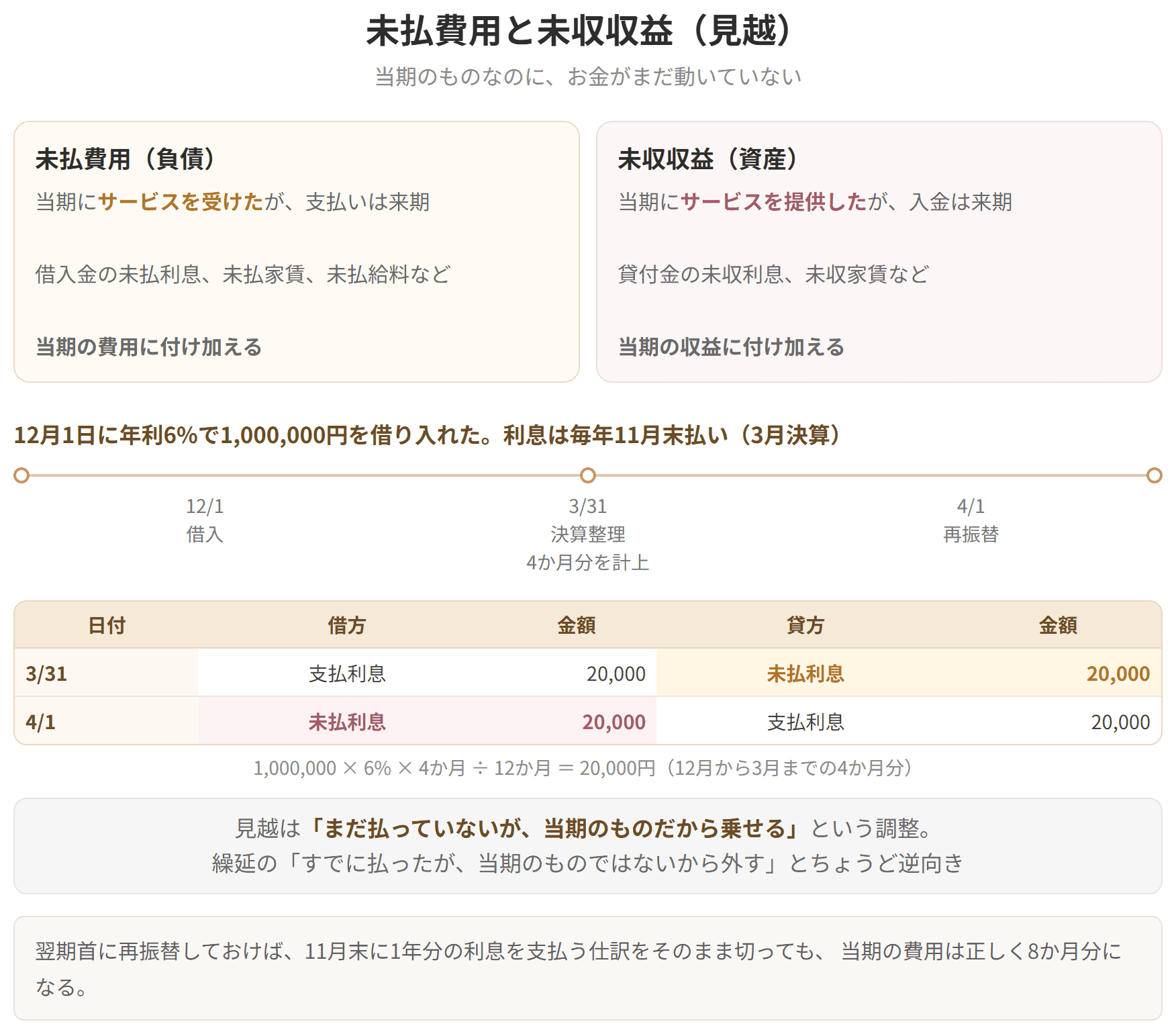Select the credit 支払利息 in the 4/1 row
Image resolution: width=1176 pixels, height=1034 pixels.
click(805, 722)
